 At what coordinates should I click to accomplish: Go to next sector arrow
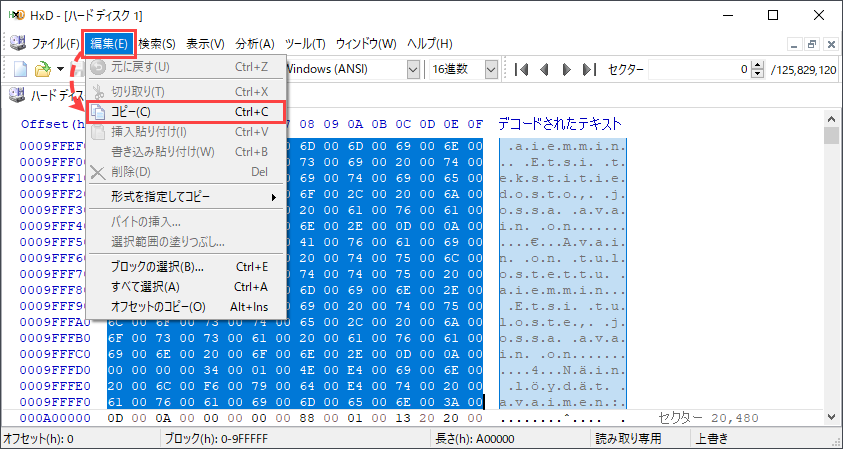point(567,69)
